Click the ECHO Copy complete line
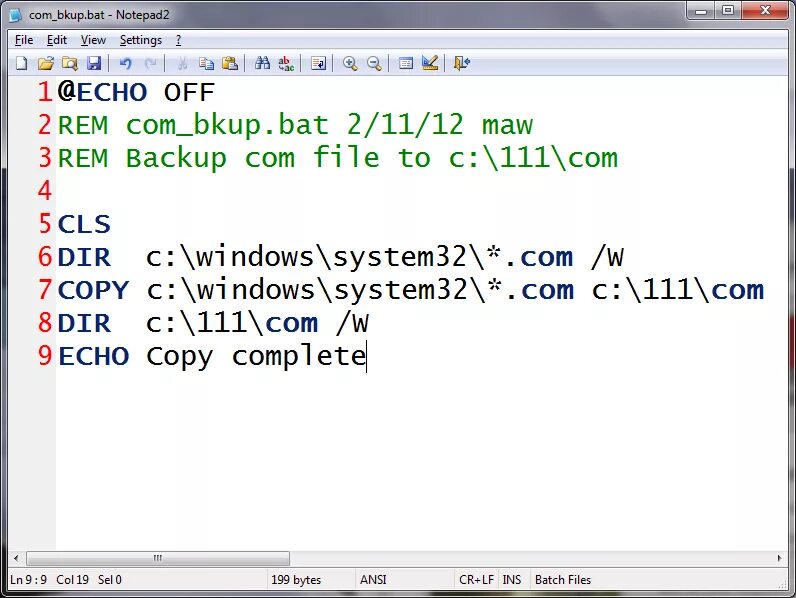Screen dimensions: 796x598 212,356
